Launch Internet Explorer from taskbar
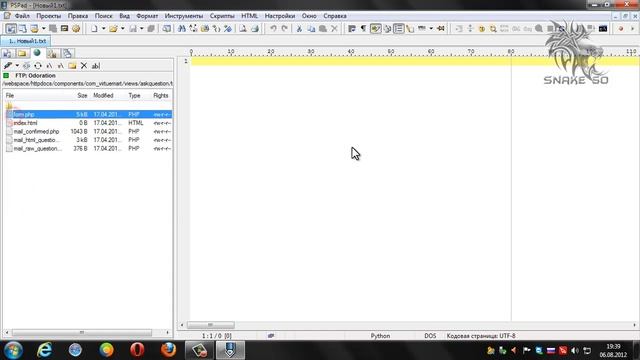Screen dimensions: 640x360 click(x=44, y=350)
